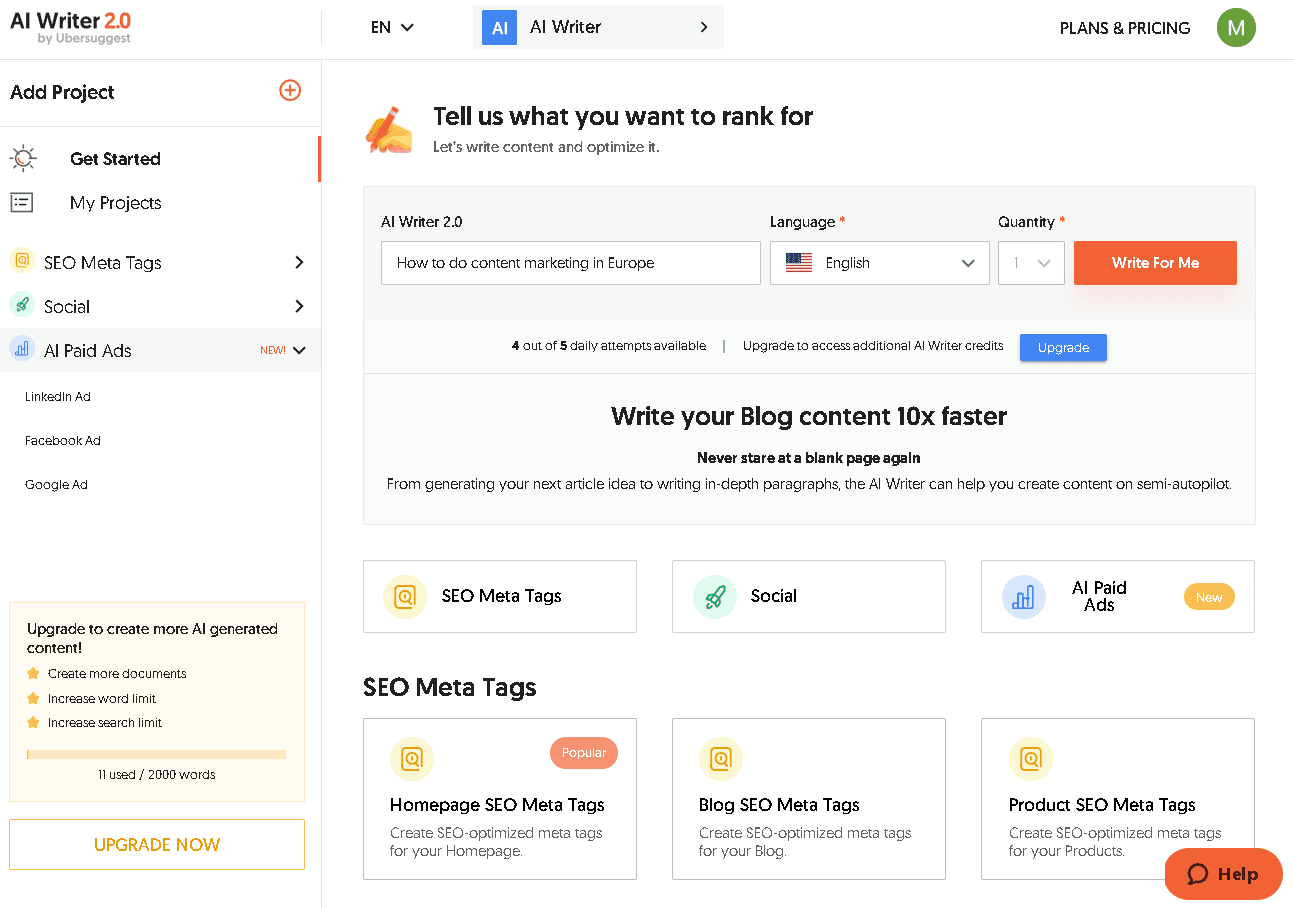Click the Homepage SEO Meta Tags card icon
This screenshot has height=908, width=1293.
click(x=412, y=759)
